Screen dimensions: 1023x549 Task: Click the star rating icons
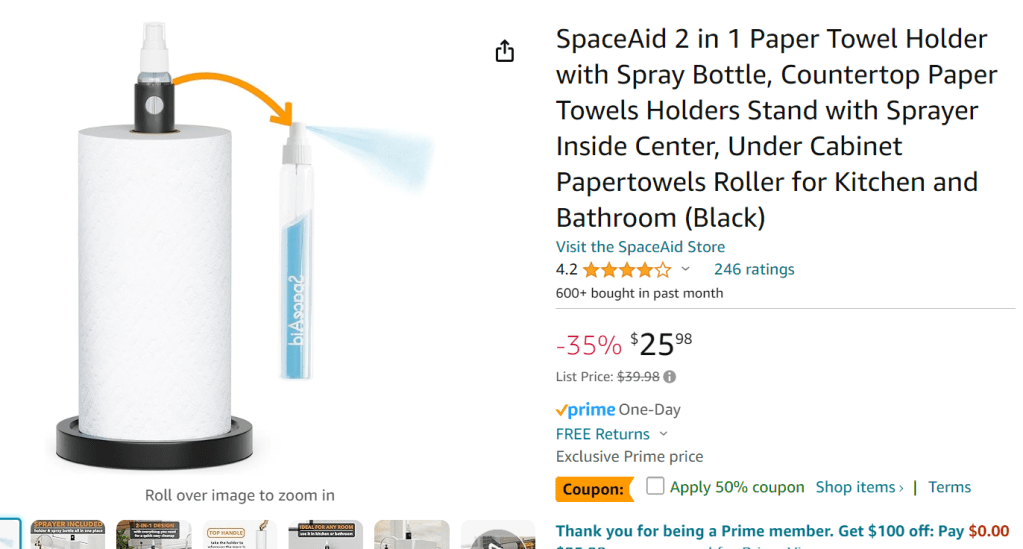click(627, 269)
